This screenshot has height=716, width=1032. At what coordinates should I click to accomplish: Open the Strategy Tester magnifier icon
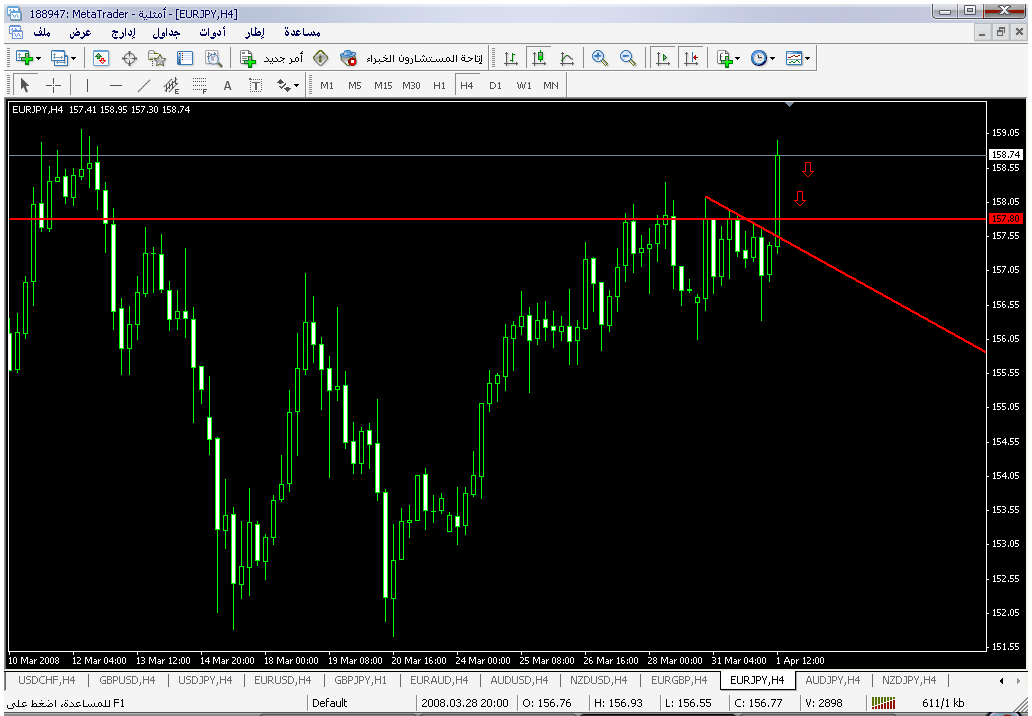213,59
